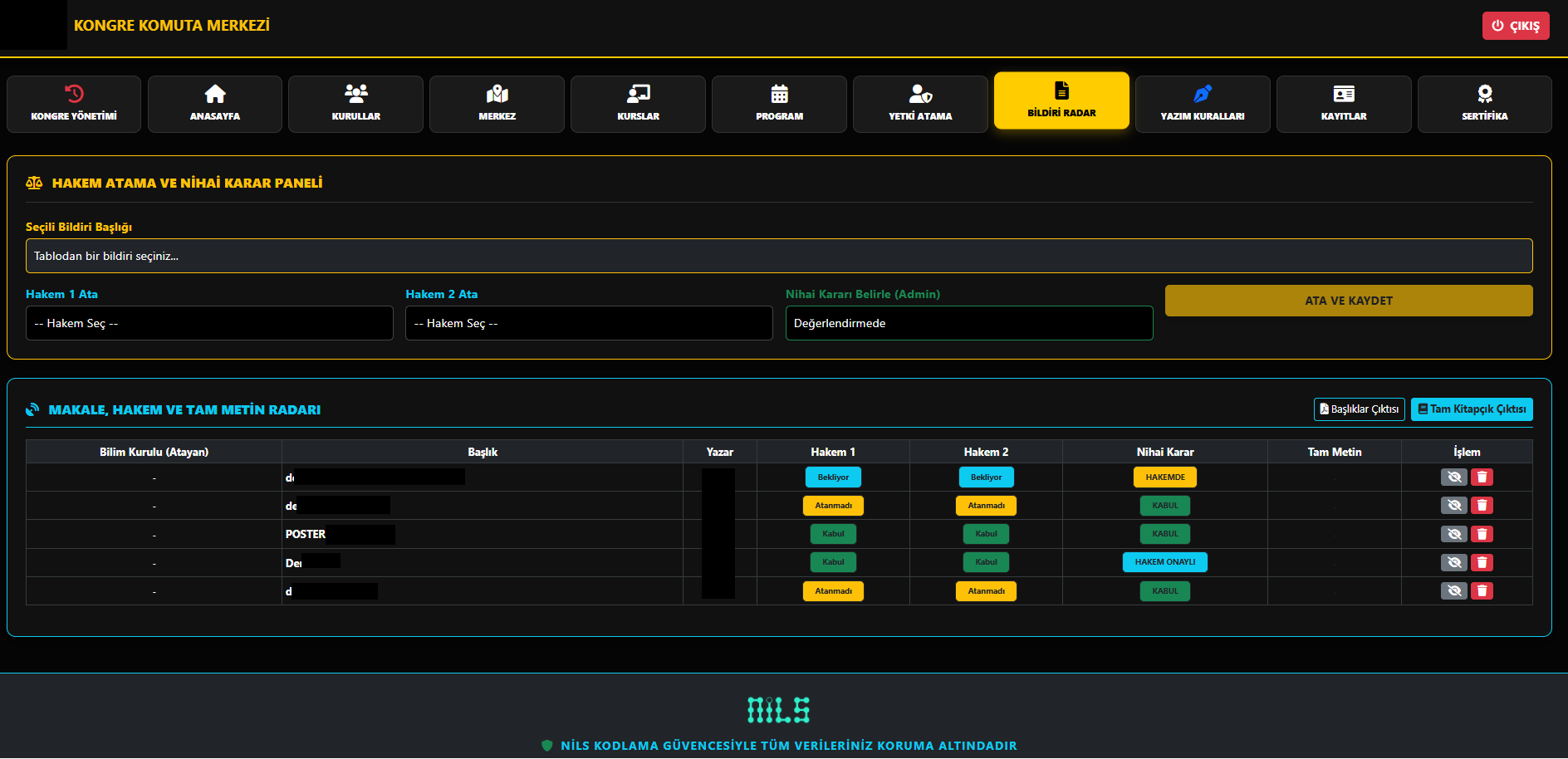Click HAKEM ONAYLI status badge
The height and width of the screenshot is (759, 1568).
(1164, 562)
